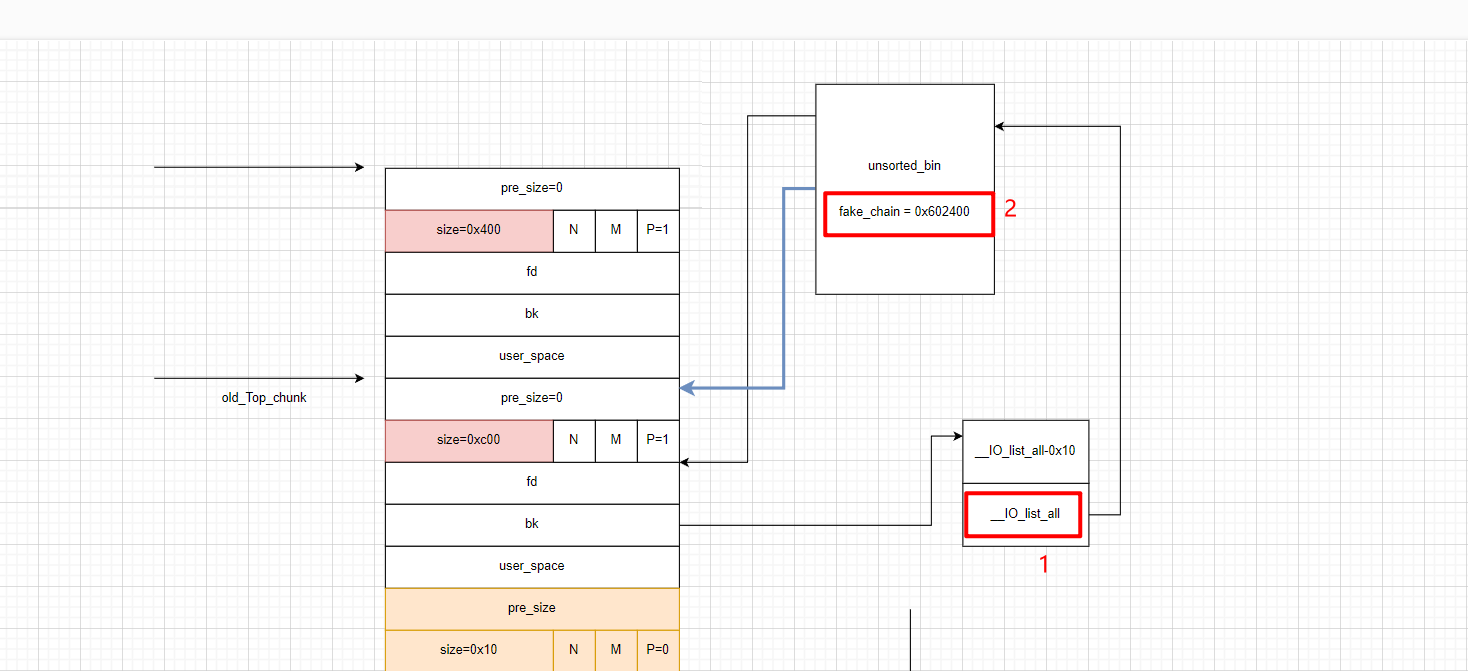Screen dimensions: 1468x671
Task: Click the red number 1 annotation
Action: [1044, 564]
